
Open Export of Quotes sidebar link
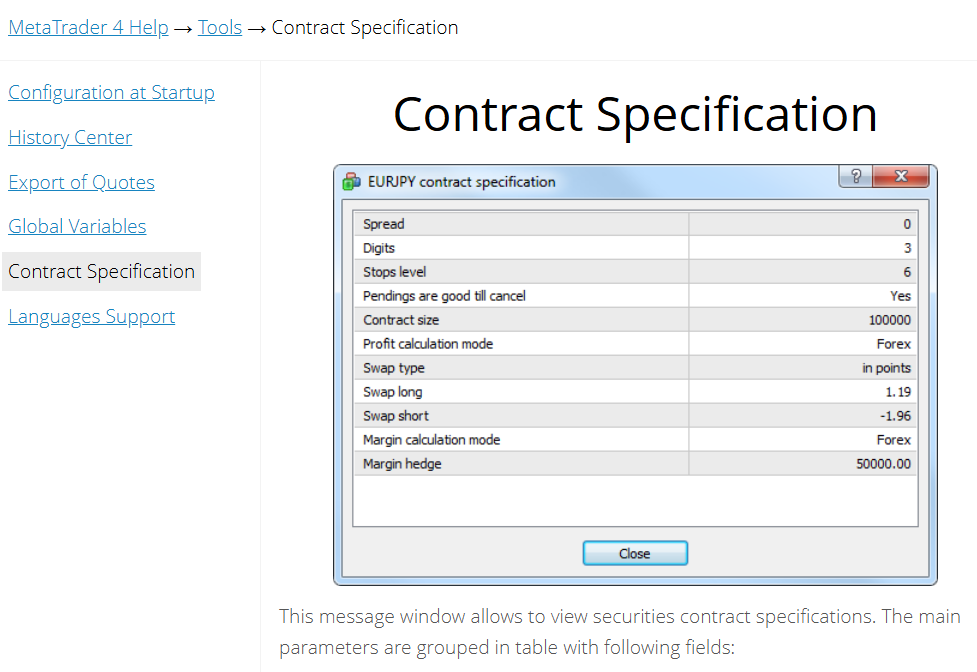pyautogui.click(x=81, y=183)
